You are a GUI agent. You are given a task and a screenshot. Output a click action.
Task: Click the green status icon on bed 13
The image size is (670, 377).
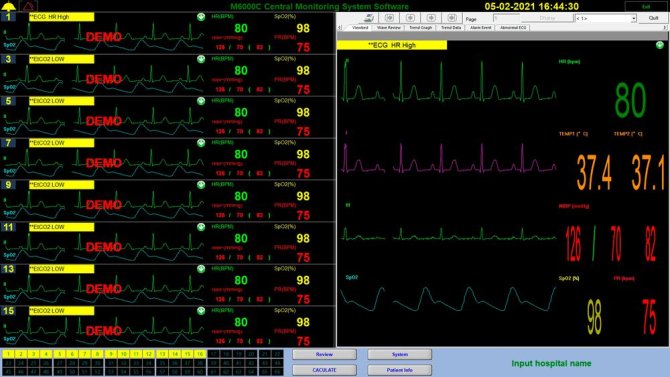click(201, 269)
